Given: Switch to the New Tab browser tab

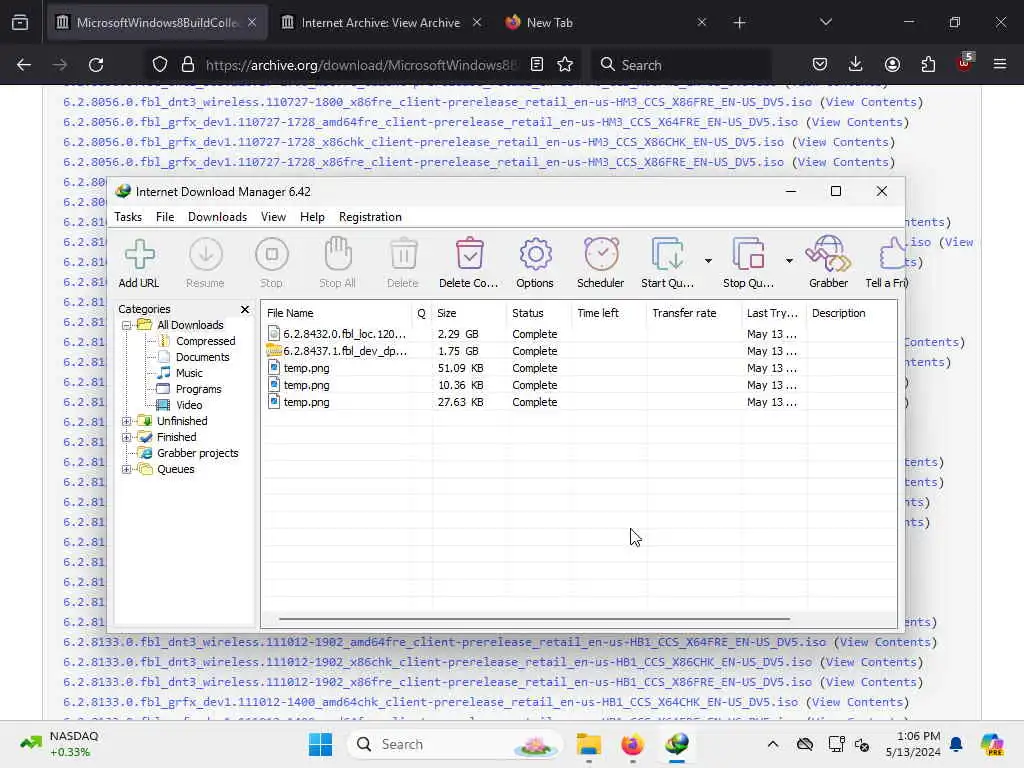Looking at the screenshot, I should point(549,23).
